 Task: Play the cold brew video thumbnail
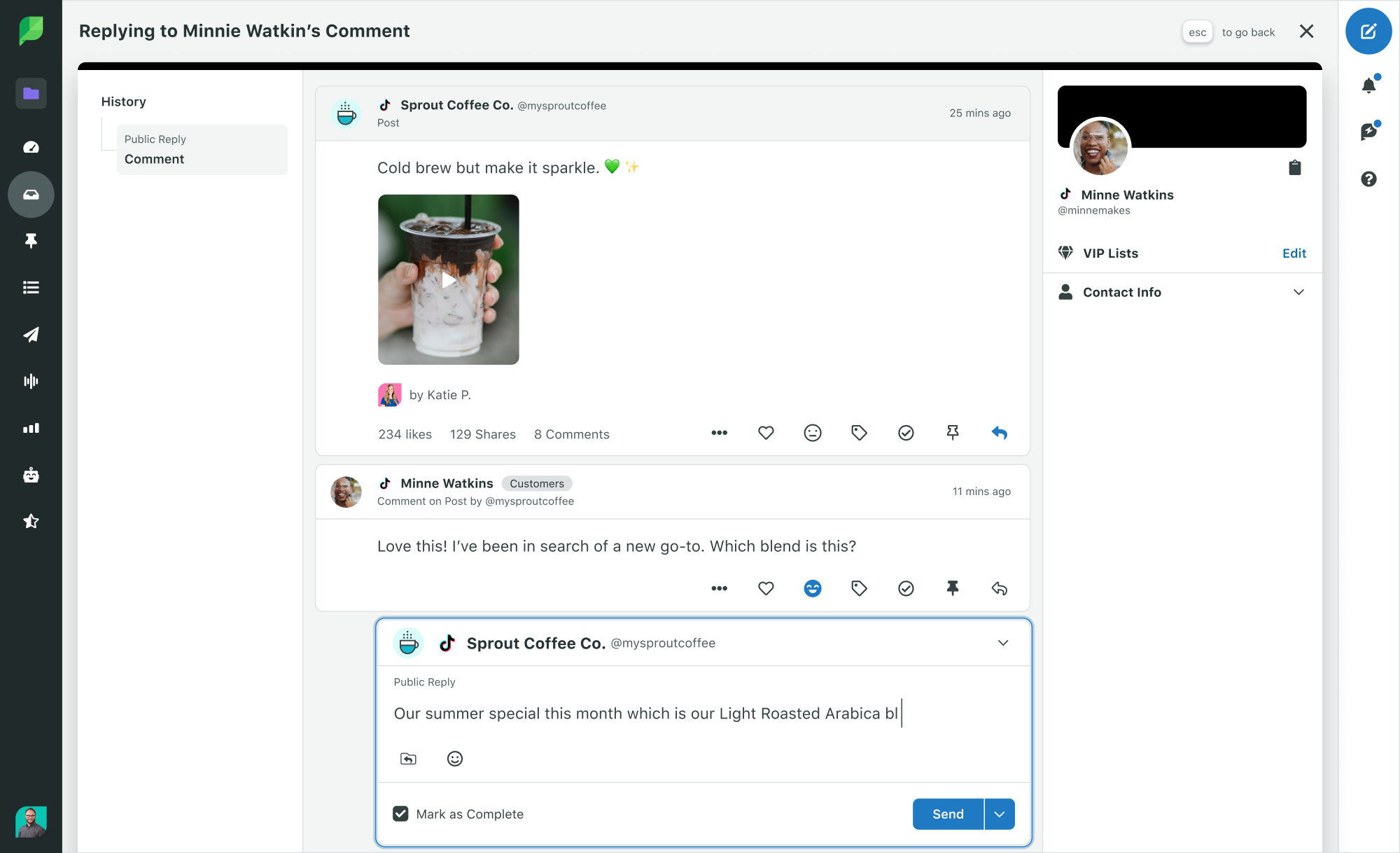click(x=449, y=280)
